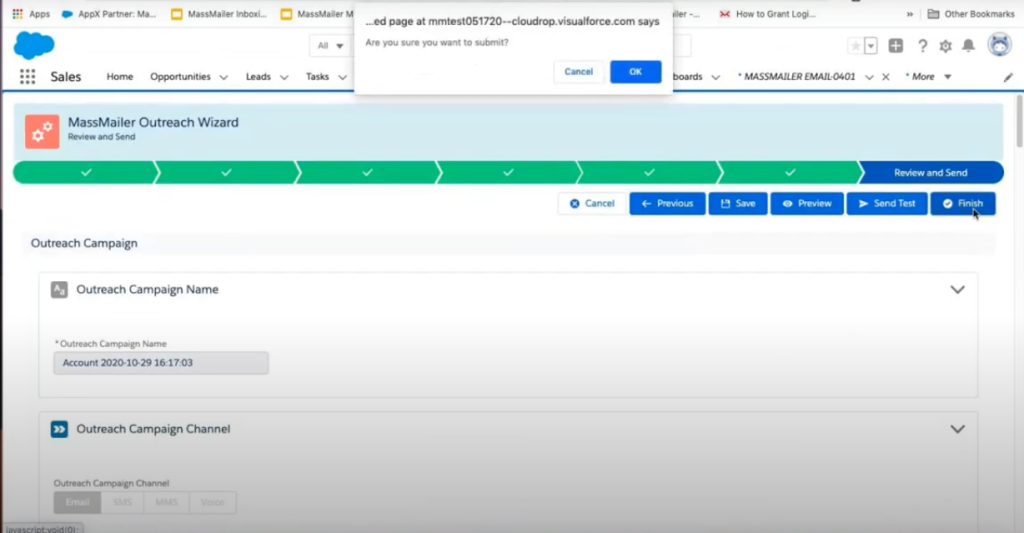Expand Tasks tab dropdown chevron

pos(342,77)
